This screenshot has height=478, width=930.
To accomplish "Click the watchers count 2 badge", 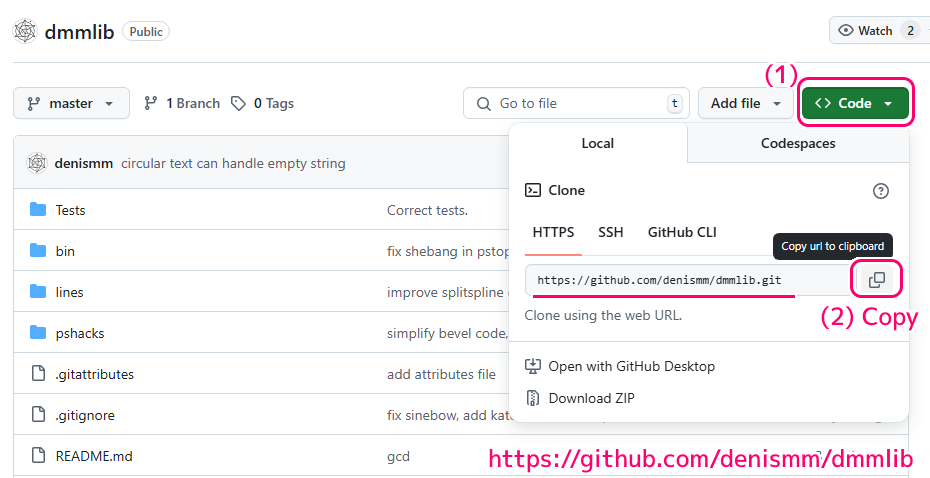I will [910, 30].
